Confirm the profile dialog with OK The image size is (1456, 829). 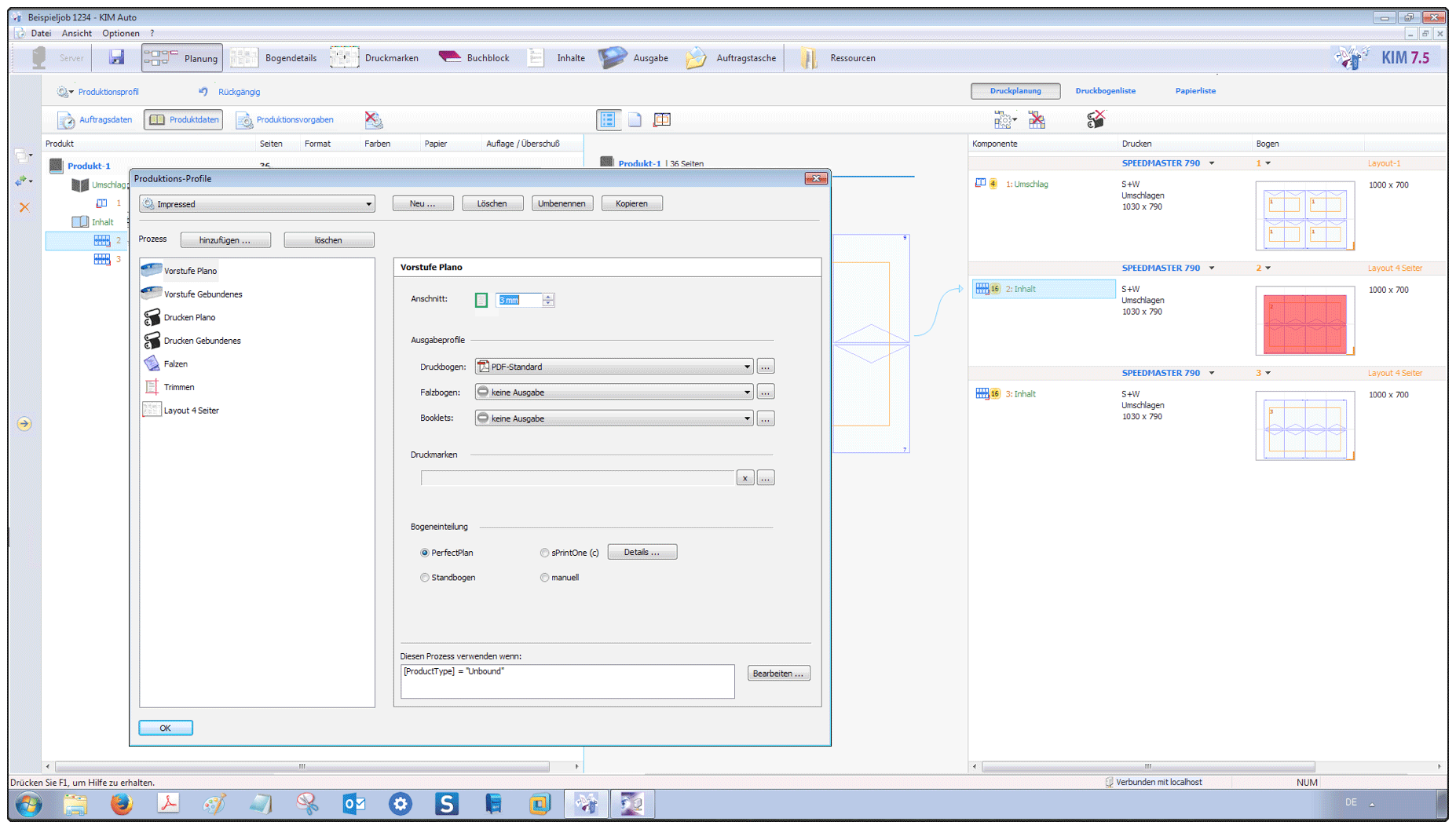tap(165, 728)
